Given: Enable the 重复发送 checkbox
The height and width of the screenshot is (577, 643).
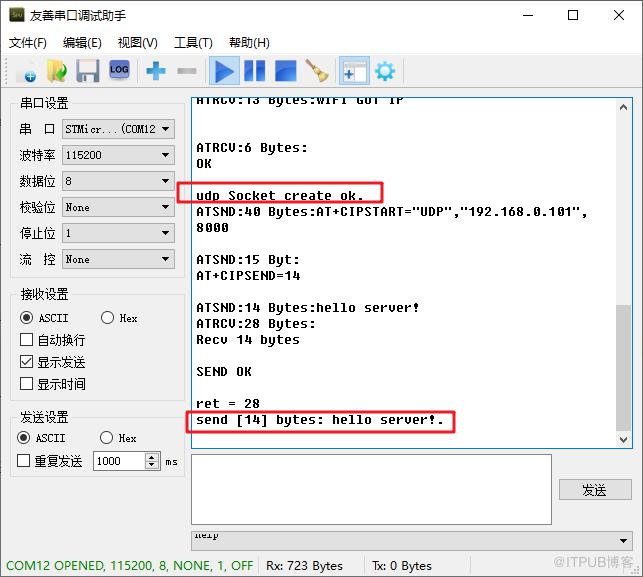Looking at the screenshot, I should pyautogui.click(x=50, y=461).
